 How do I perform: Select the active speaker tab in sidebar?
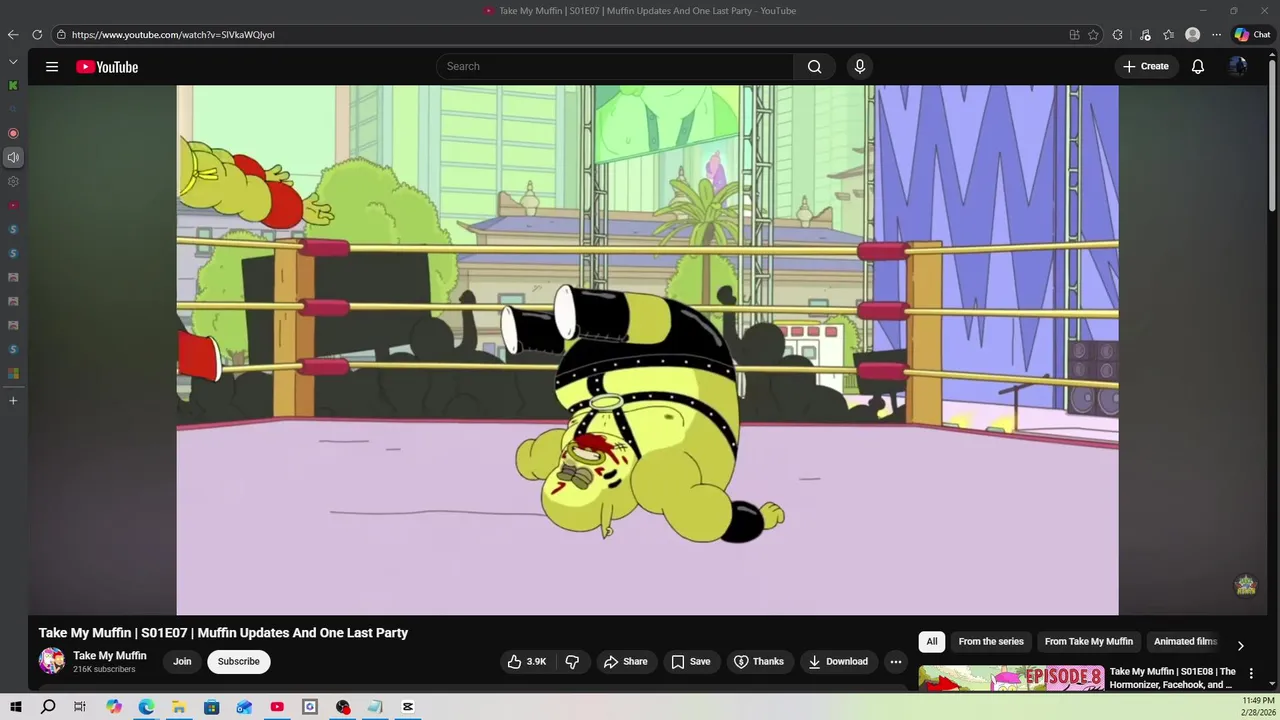pyautogui.click(x=13, y=157)
